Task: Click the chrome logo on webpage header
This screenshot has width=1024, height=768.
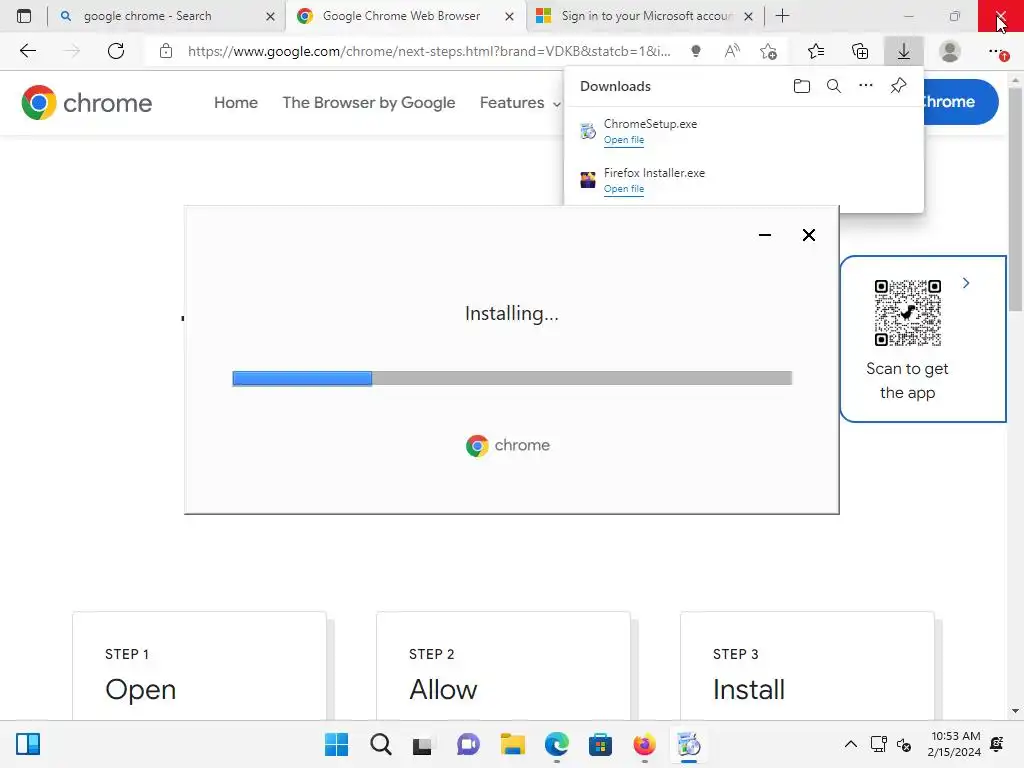Action: [86, 103]
